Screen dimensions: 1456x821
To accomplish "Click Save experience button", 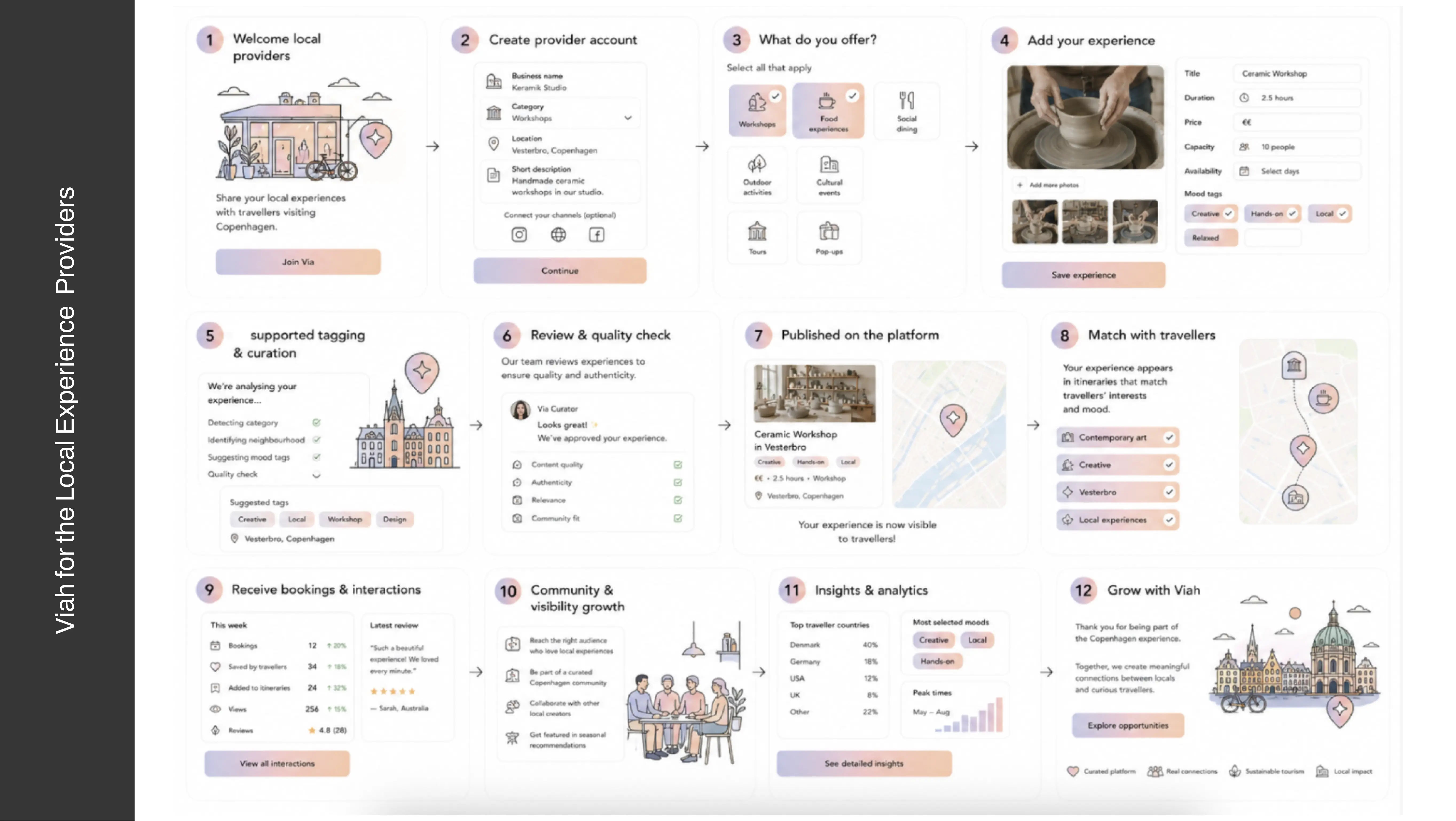I will point(1084,275).
